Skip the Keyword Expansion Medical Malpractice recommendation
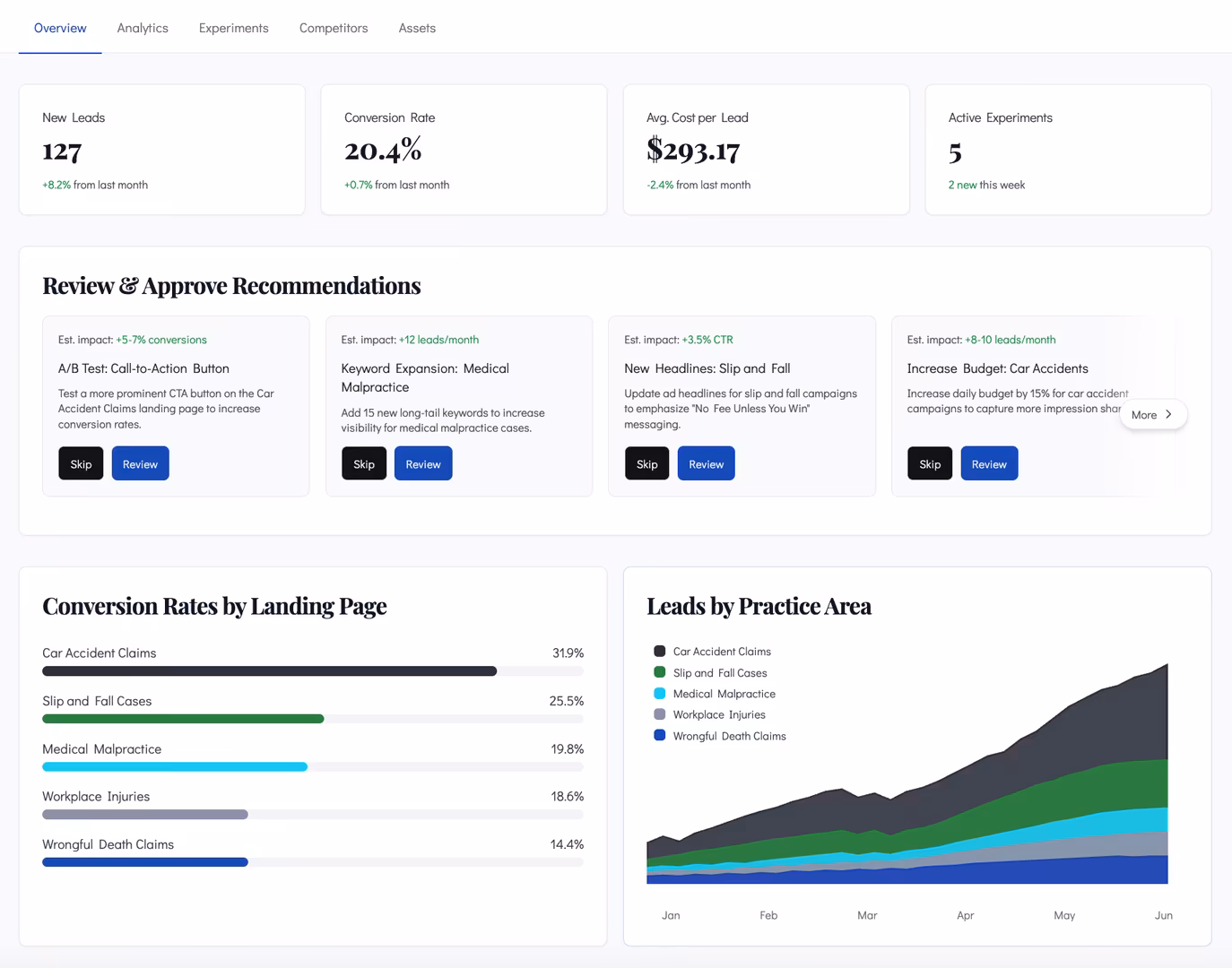Viewport: 1232px width, 968px height. pos(364,463)
